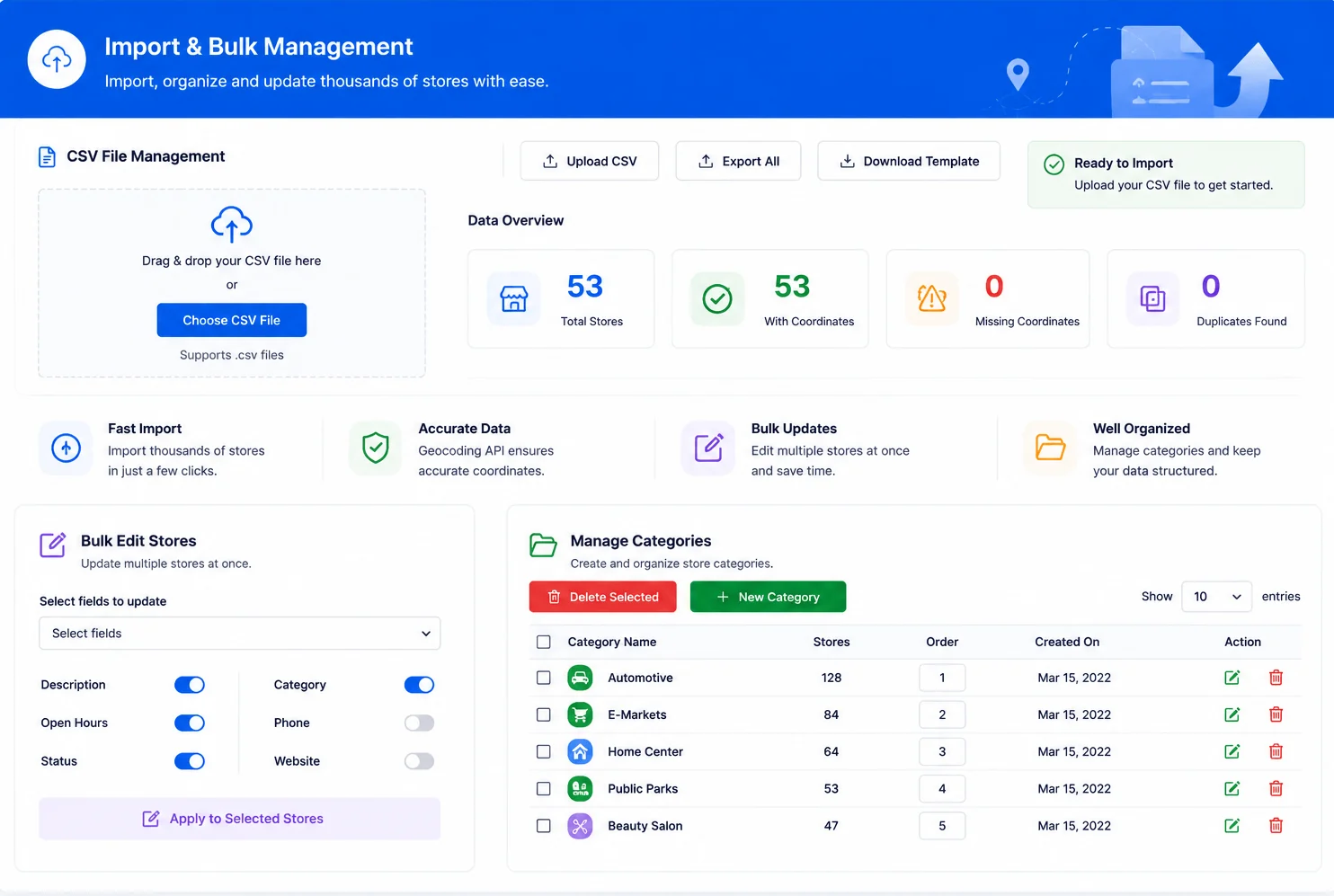
Task: Click the Bulk Updates edit icon
Action: [708, 448]
